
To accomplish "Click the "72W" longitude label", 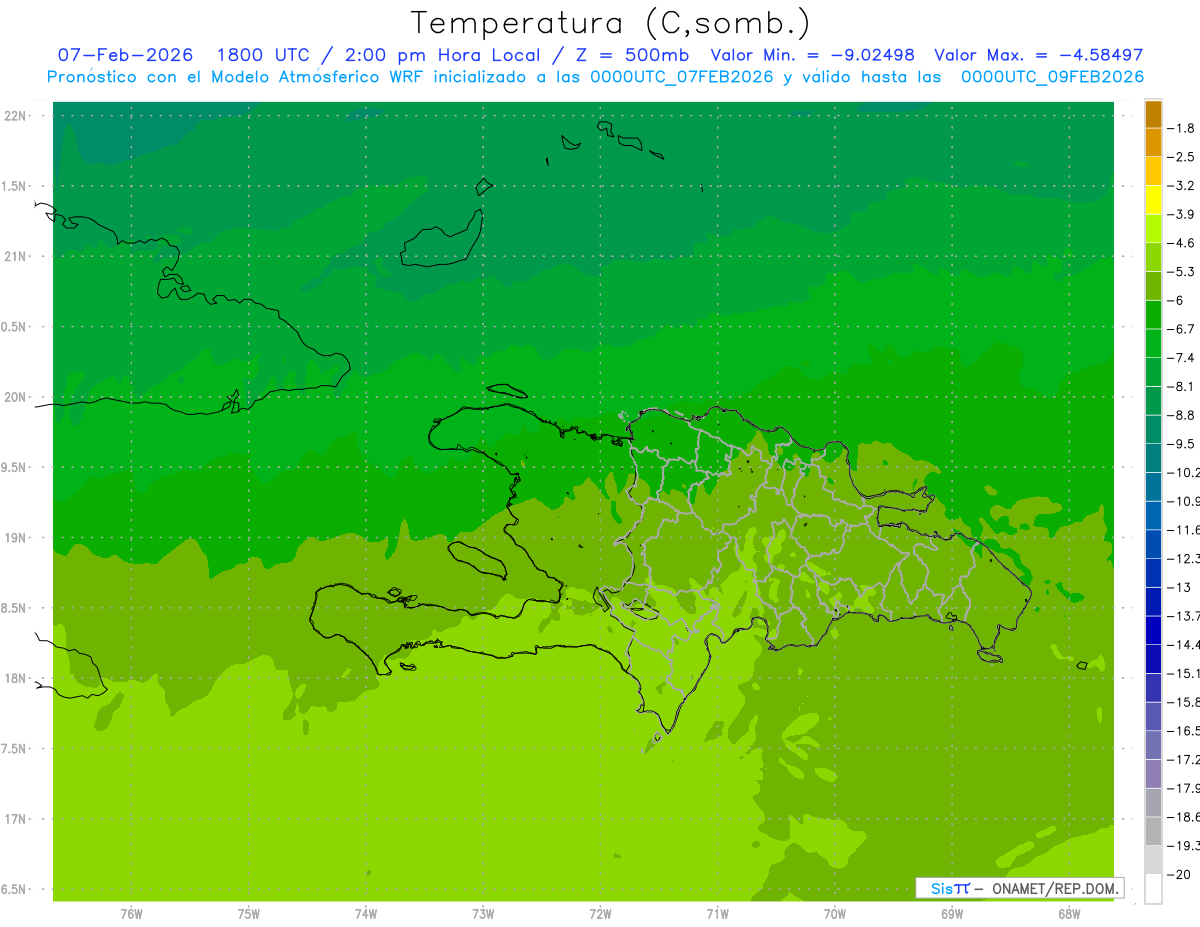I will click(x=600, y=913).
